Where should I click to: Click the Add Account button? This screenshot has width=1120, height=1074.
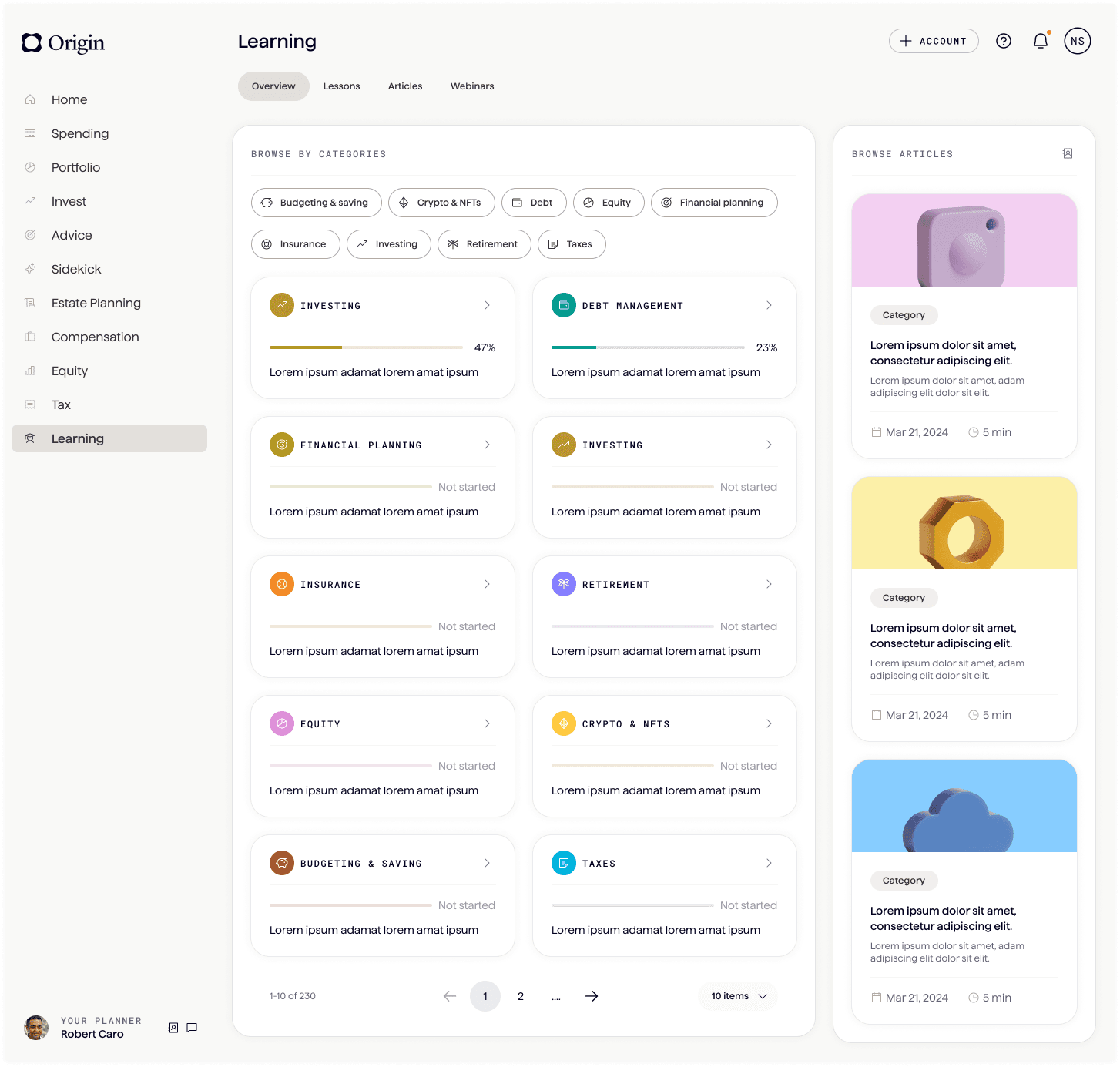point(934,41)
